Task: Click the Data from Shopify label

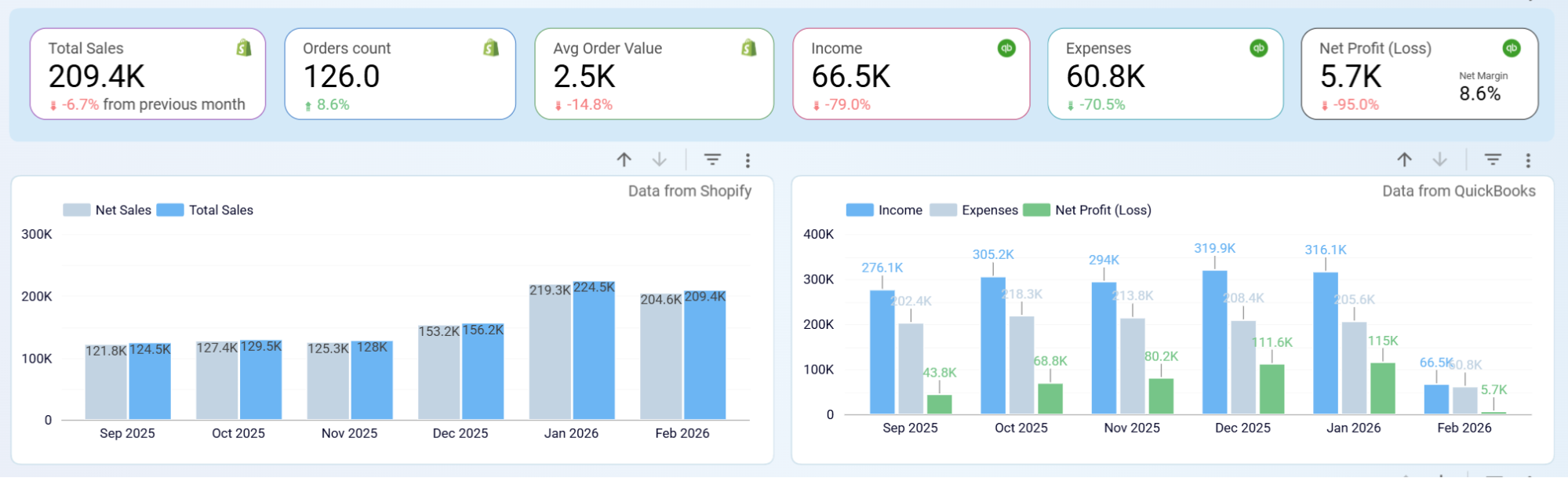Action: pos(689,191)
